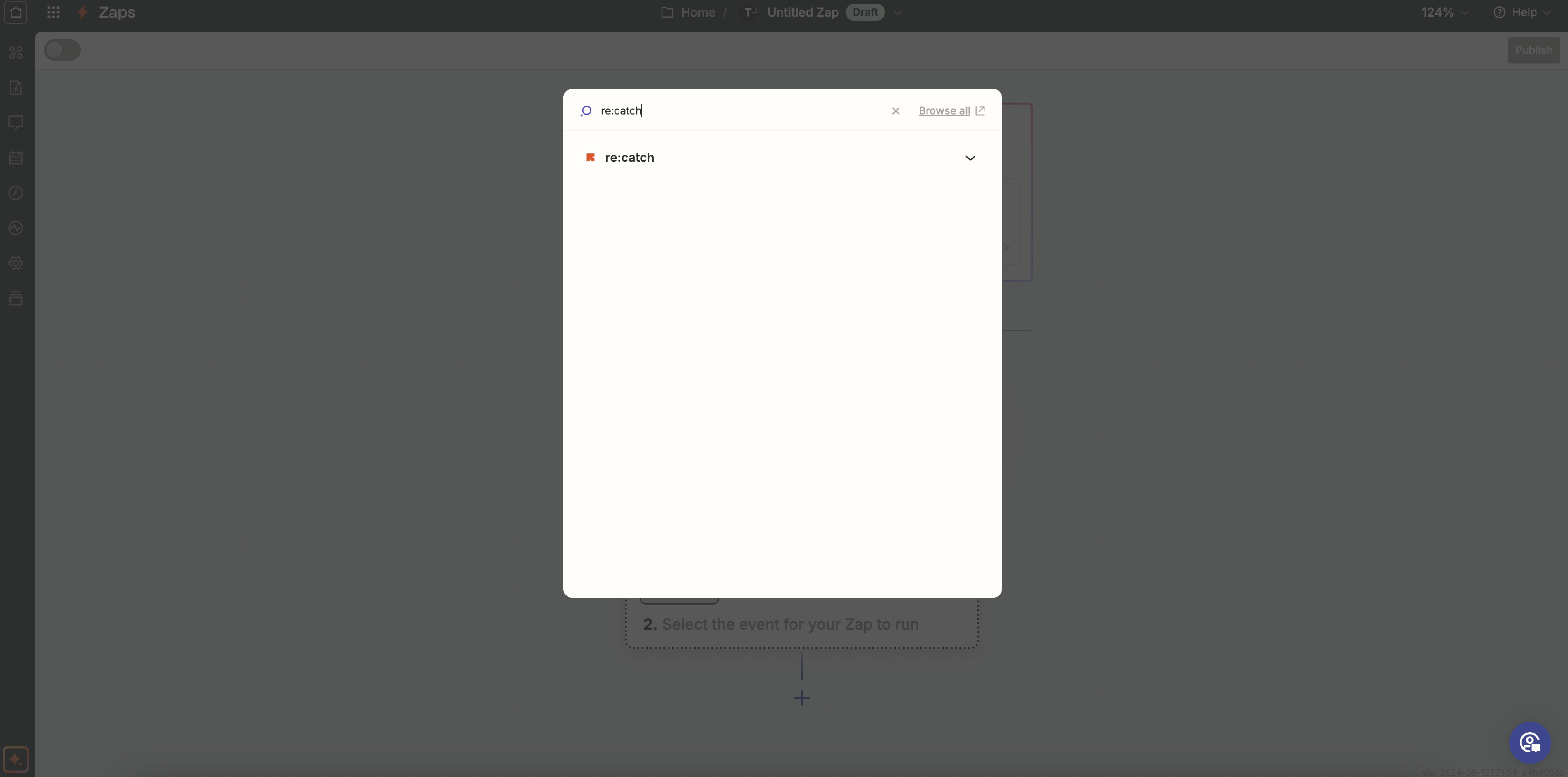This screenshot has height=777, width=1568.
Task: Open the support chat bubble
Action: [x=1530, y=742]
